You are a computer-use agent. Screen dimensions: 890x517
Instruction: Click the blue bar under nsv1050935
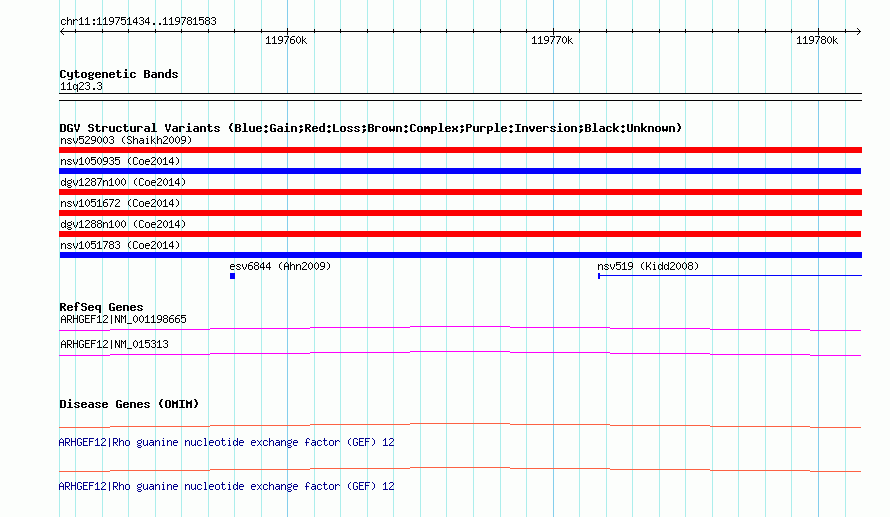point(460,171)
